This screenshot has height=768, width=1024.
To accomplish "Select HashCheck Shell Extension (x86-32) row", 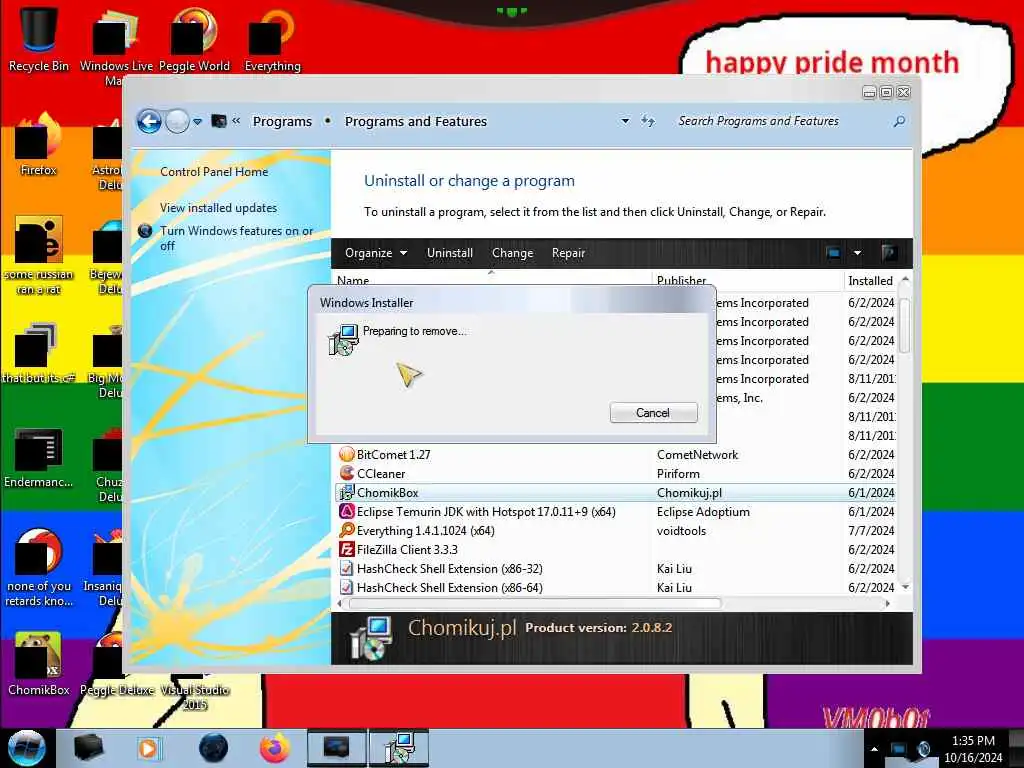I will (617, 568).
